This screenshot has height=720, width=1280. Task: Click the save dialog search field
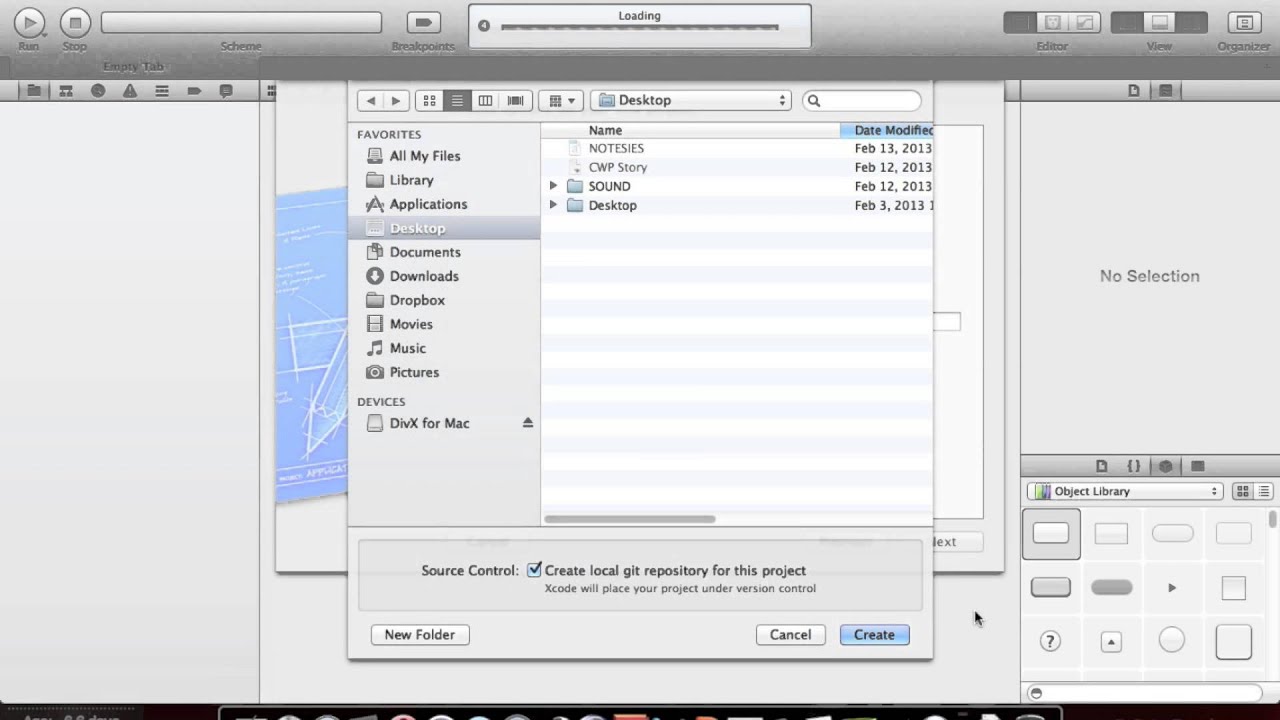(x=862, y=100)
